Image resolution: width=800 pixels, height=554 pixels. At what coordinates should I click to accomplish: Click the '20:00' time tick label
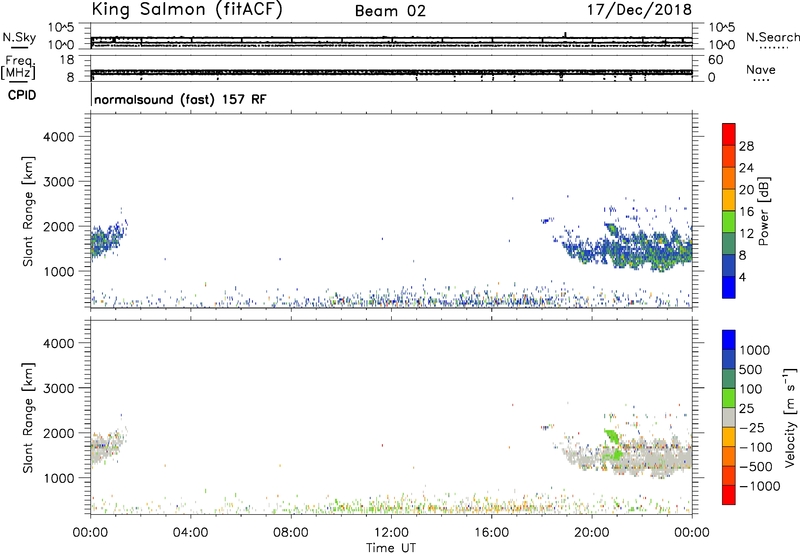[x=591, y=533]
